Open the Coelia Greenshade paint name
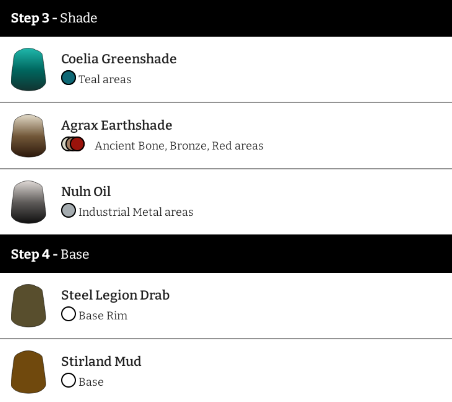The height and width of the screenshot is (402, 452). click(x=119, y=59)
